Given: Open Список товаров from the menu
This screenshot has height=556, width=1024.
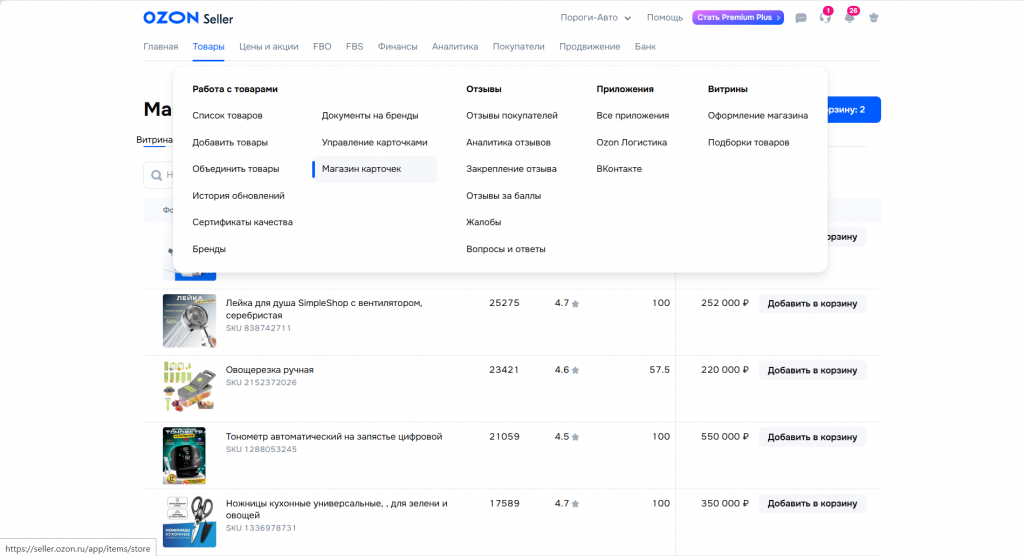Looking at the screenshot, I should click(227, 116).
